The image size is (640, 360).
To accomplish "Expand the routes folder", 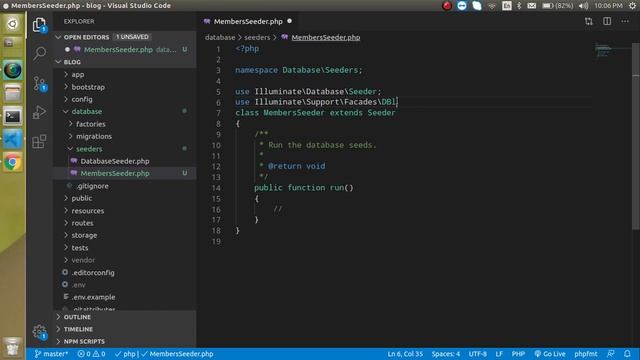I will click(82, 223).
